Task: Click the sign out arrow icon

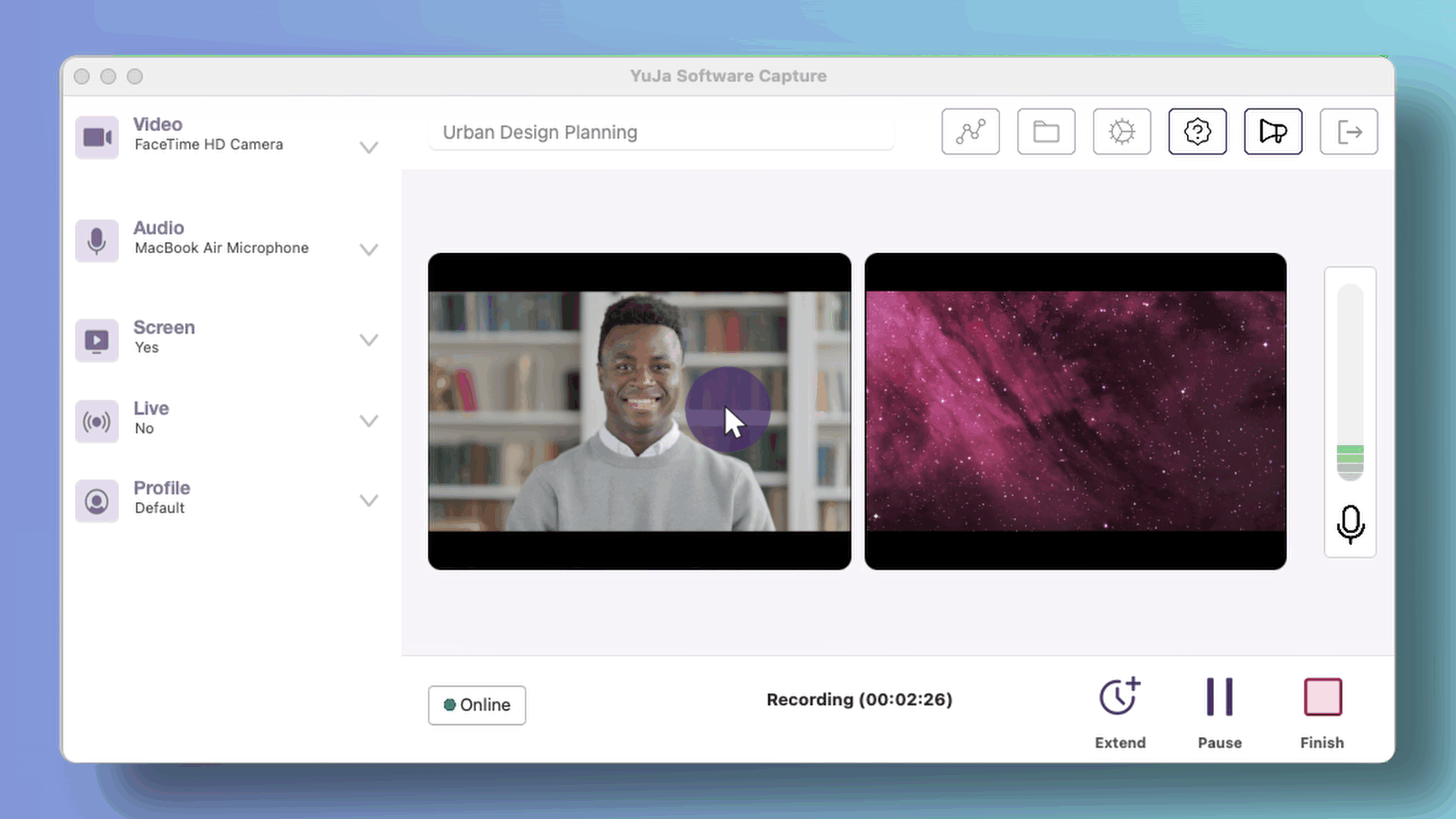Action: (x=1348, y=132)
